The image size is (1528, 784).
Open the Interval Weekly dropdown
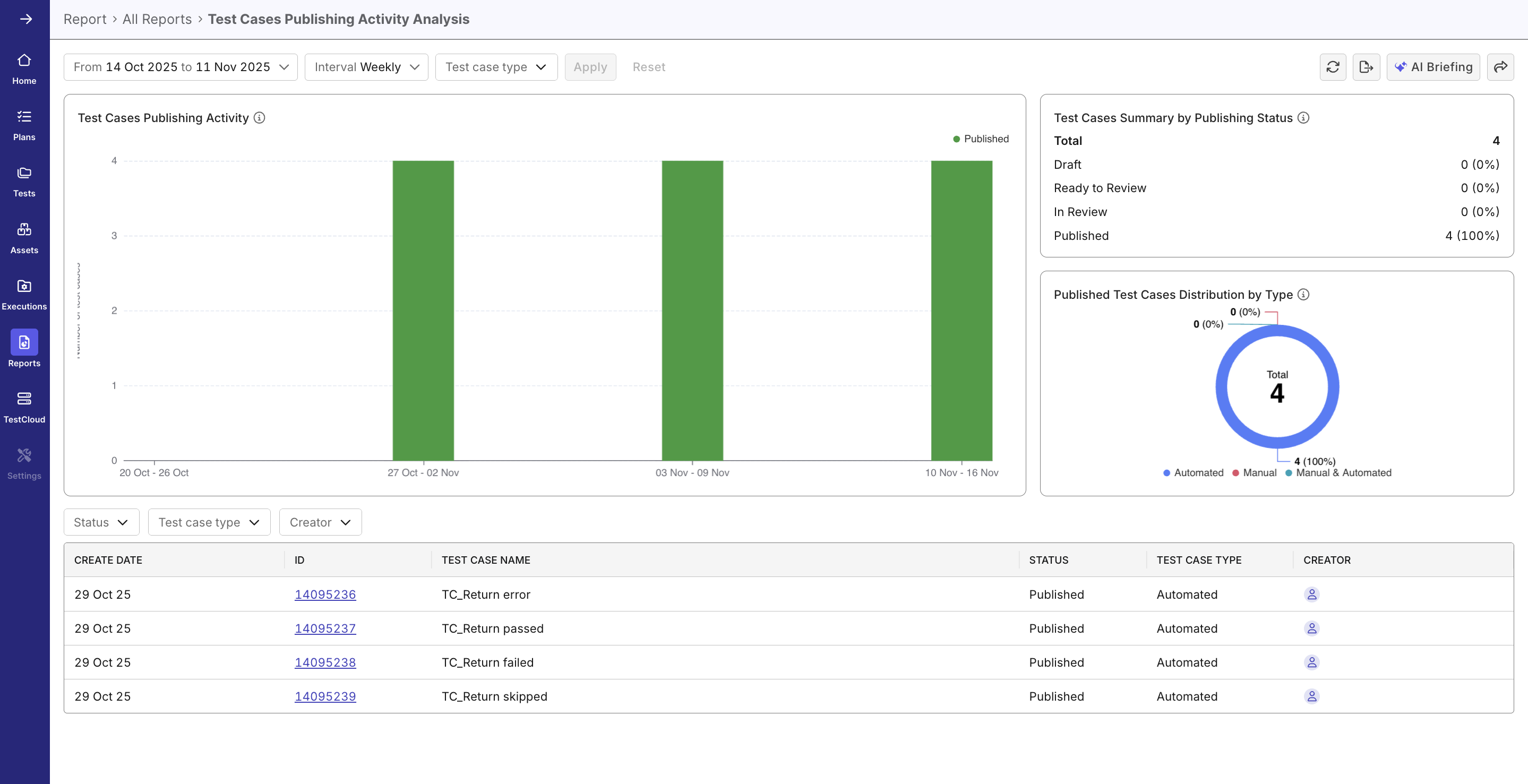366,67
